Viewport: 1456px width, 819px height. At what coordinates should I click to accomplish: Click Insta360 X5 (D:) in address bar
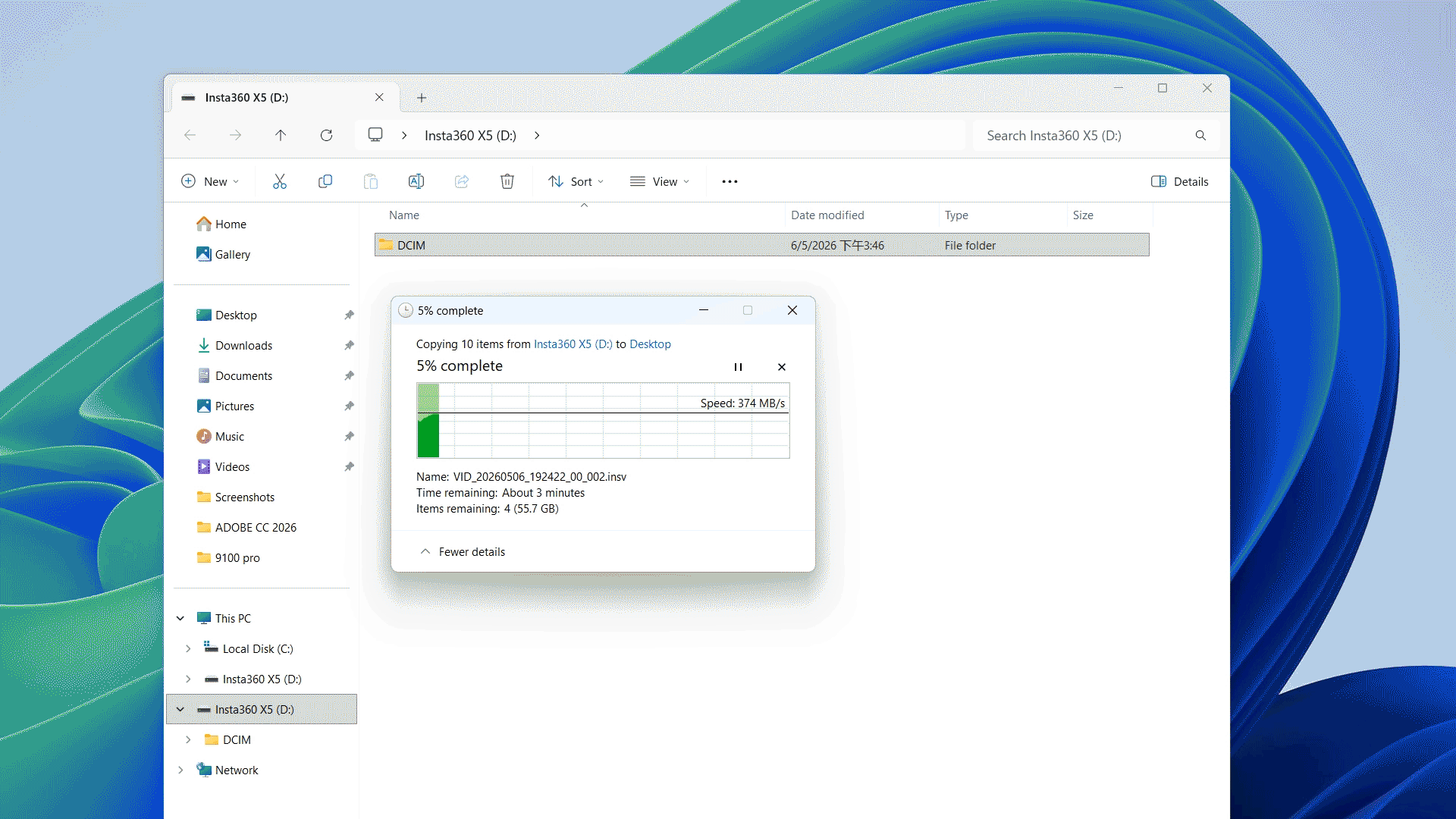pos(470,135)
